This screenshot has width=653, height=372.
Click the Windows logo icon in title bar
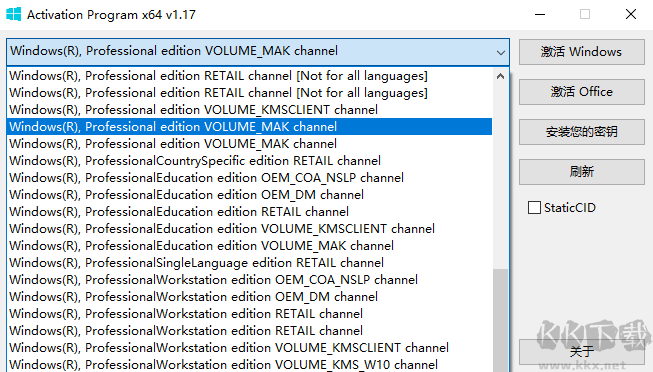tap(13, 14)
